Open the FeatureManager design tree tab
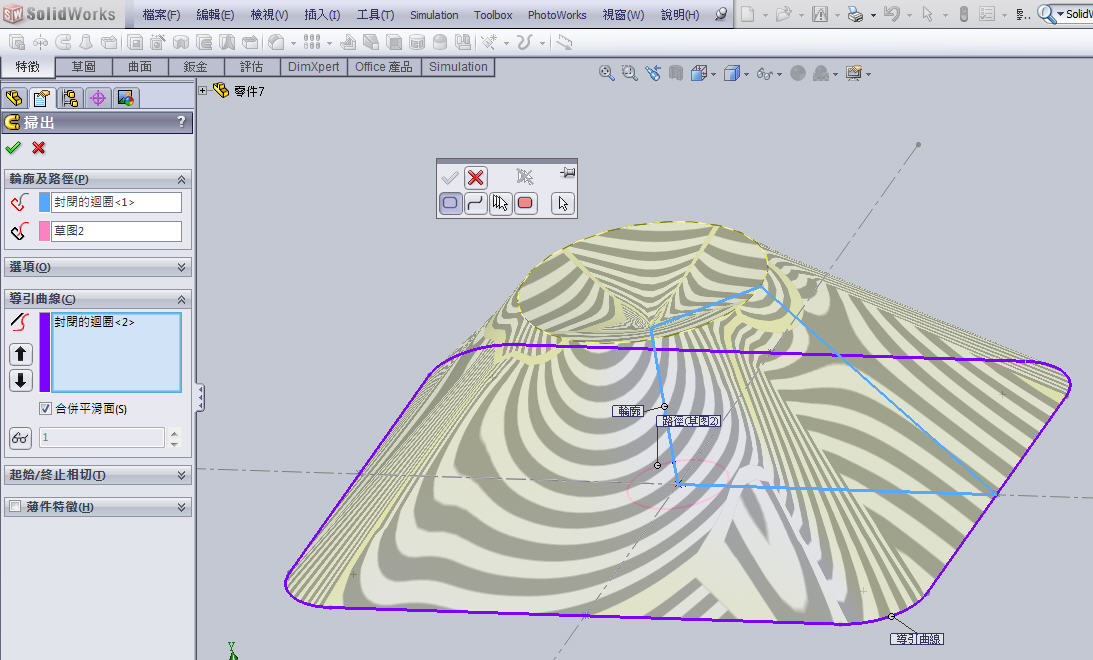 tap(14, 98)
